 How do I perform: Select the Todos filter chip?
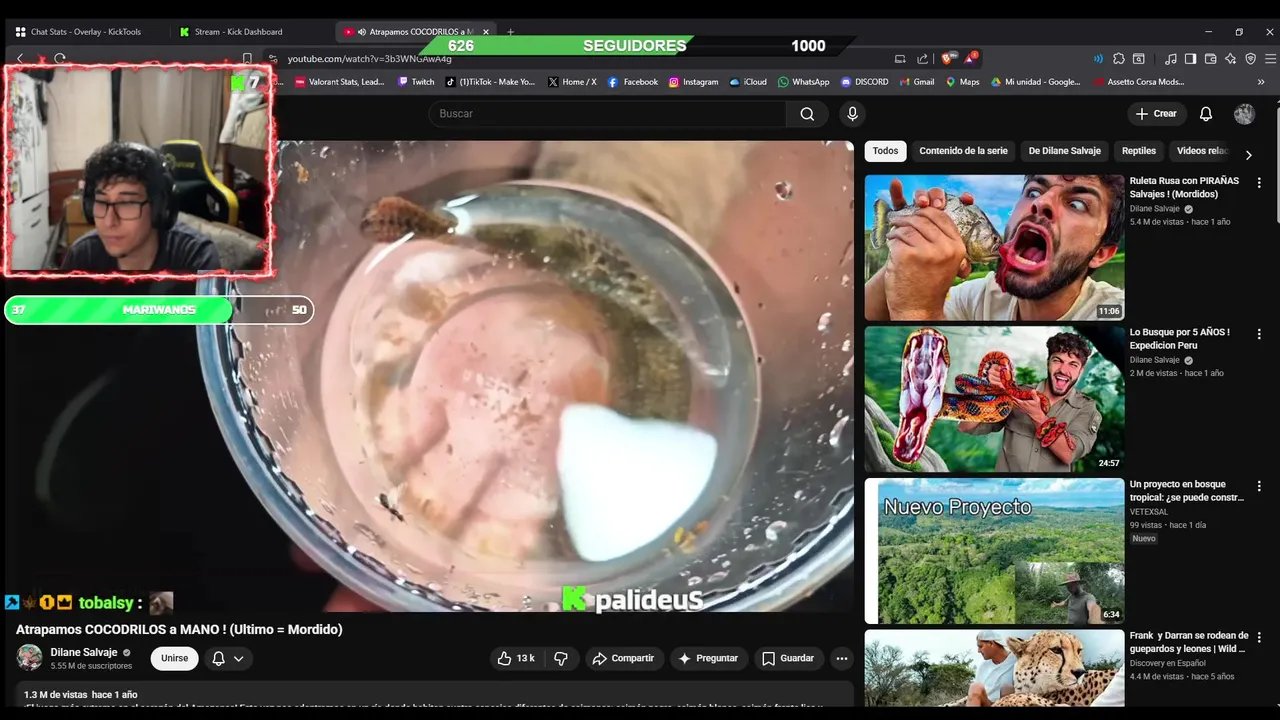pyautogui.click(x=885, y=151)
